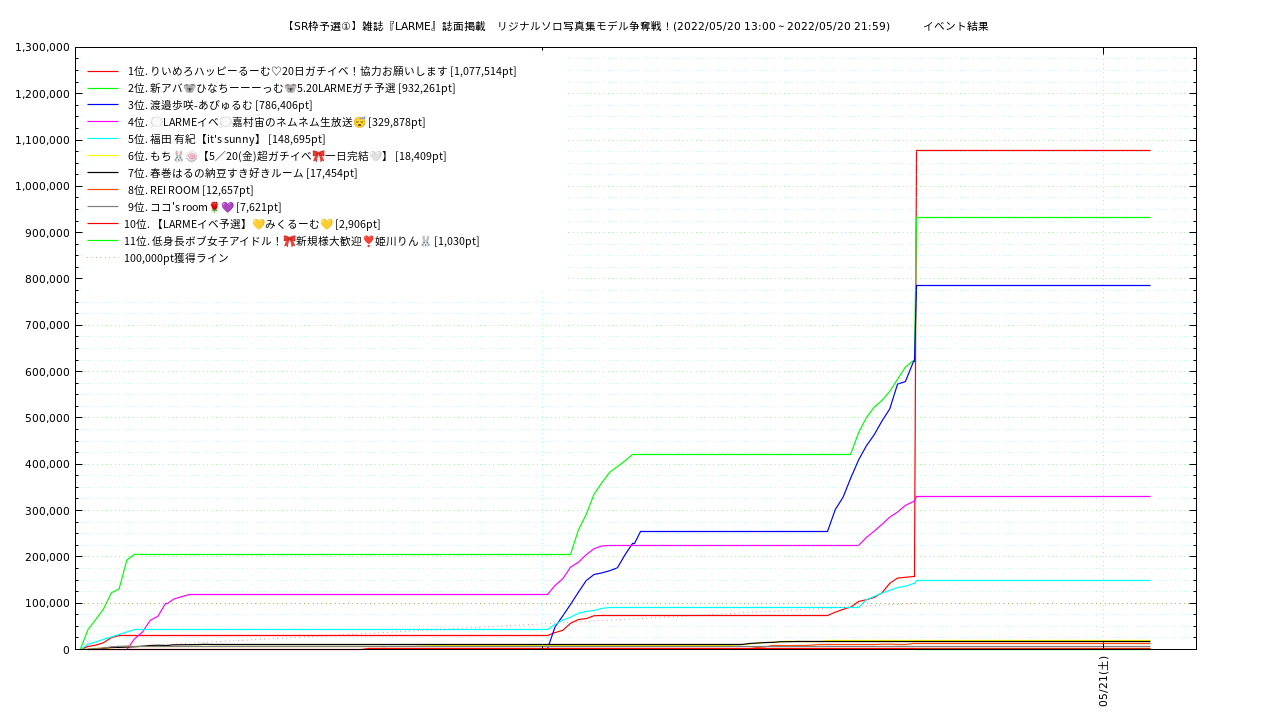Click the red line swatch for 1位
Screen dimensions: 1280x720
tap(103, 71)
